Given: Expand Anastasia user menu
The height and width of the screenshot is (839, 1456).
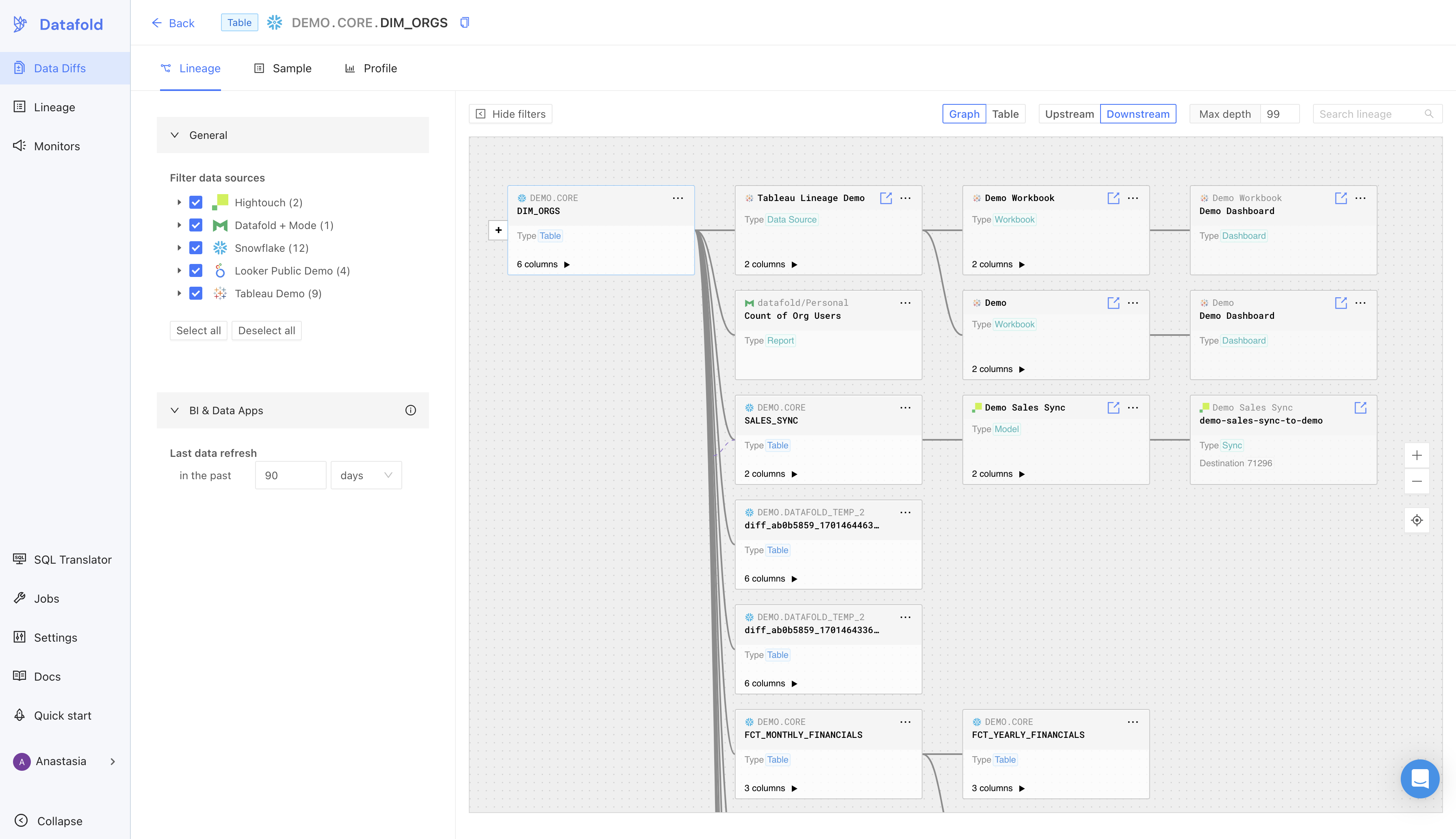Looking at the screenshot, I should [65, 761].
